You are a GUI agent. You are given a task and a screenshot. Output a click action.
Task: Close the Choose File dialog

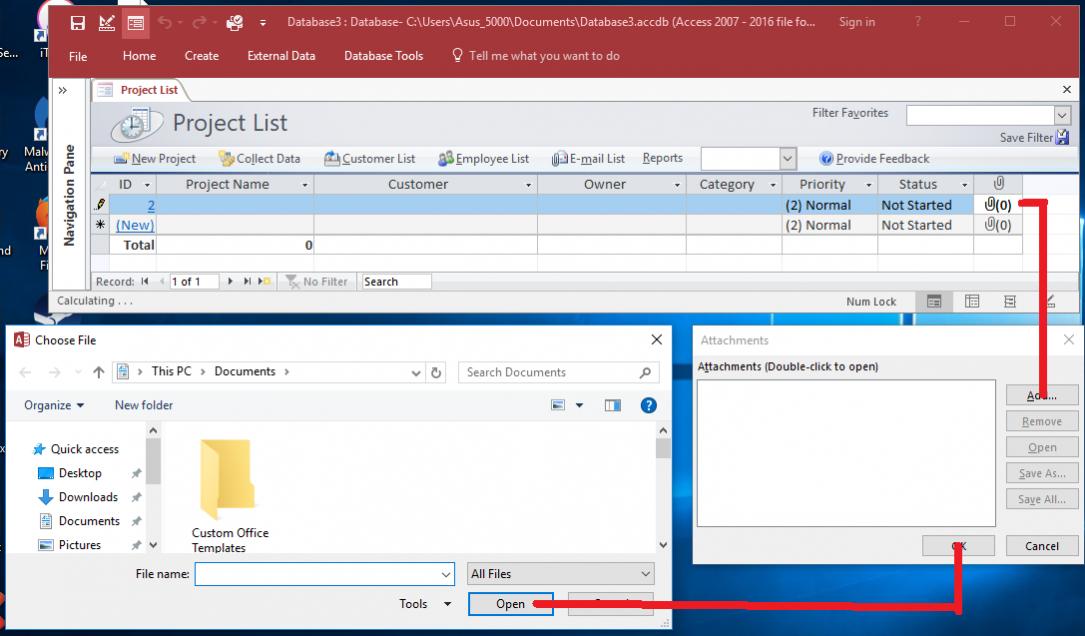(x=657, y=340)
